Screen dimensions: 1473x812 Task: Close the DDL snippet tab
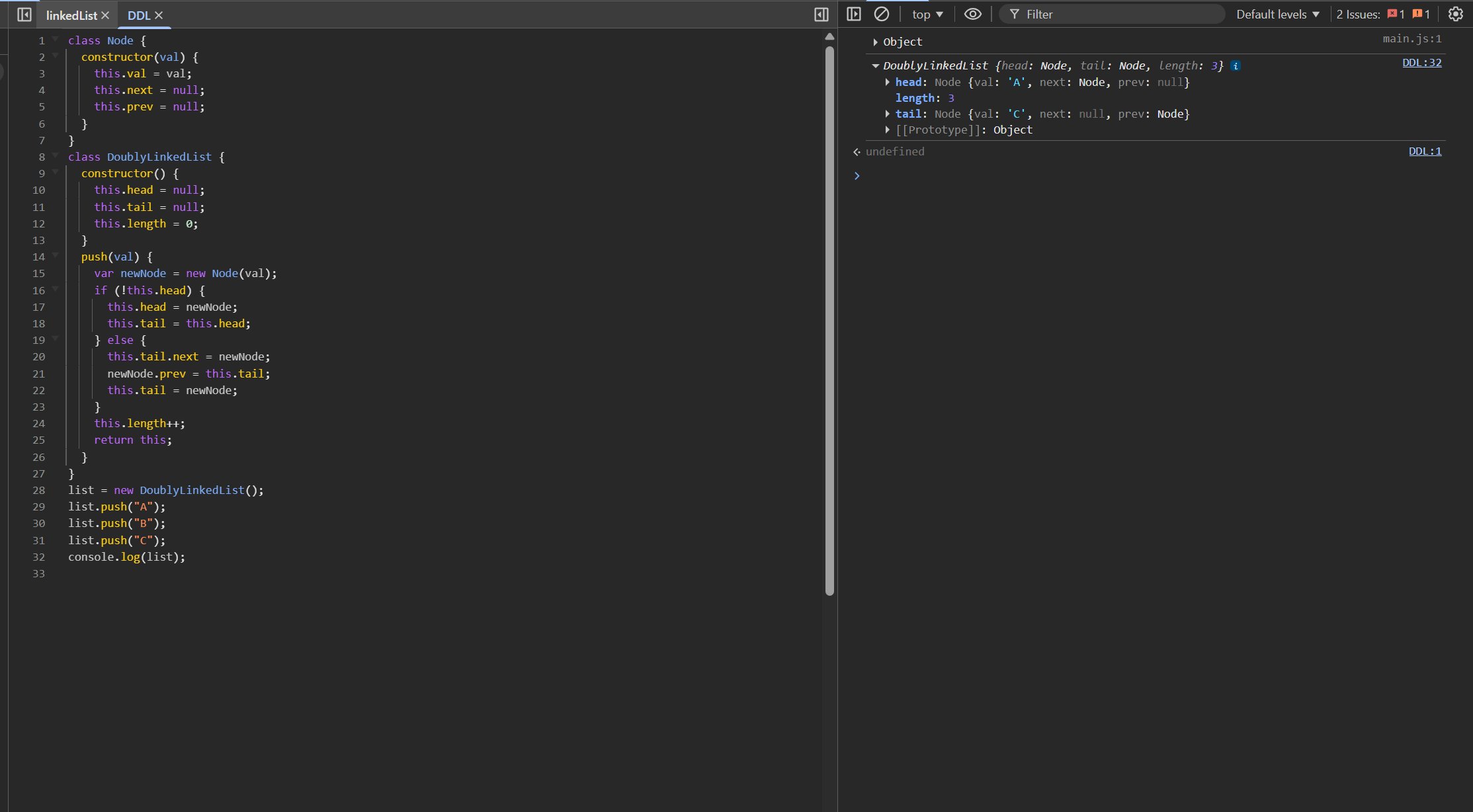[159, 15]
